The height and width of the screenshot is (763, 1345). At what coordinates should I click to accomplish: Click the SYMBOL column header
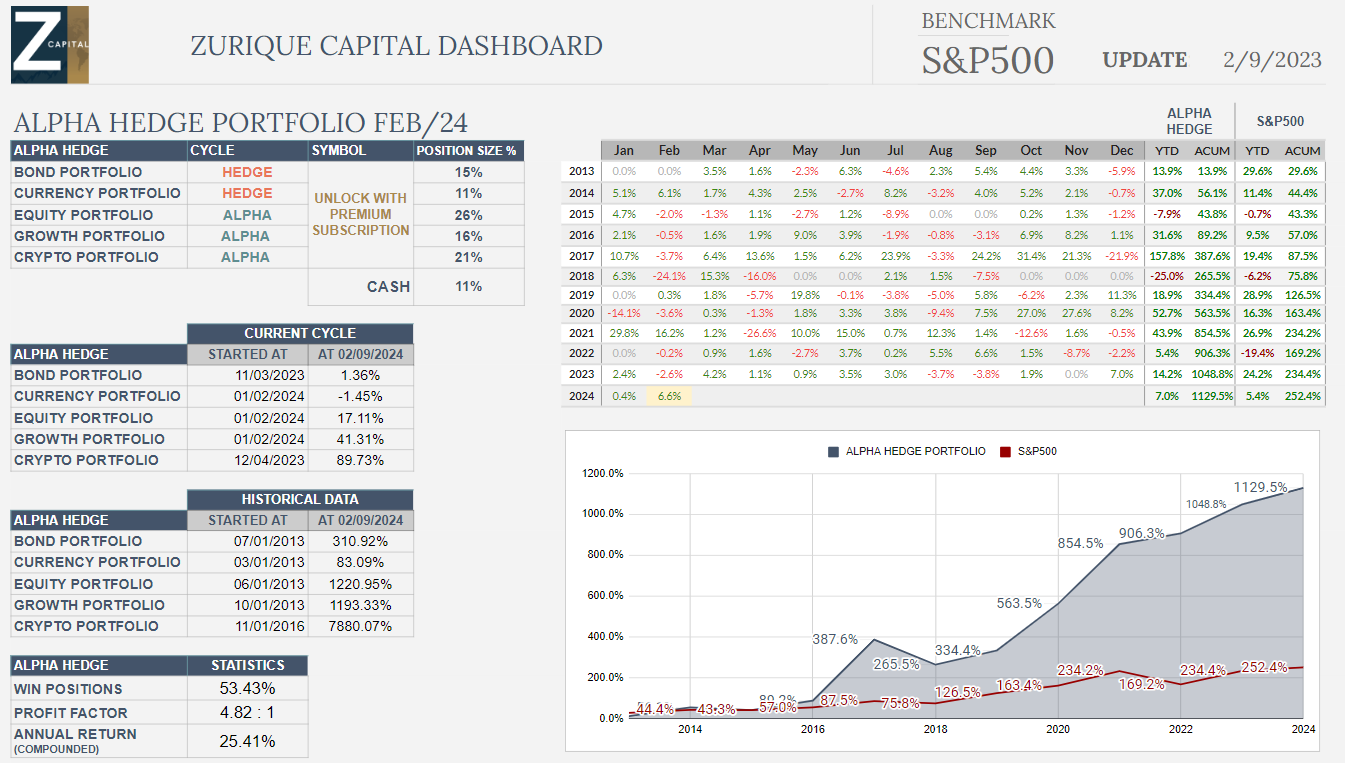[361, 151]
